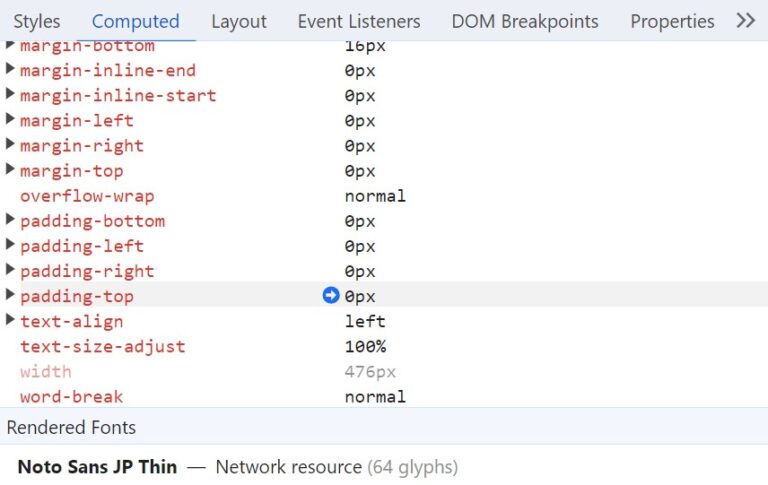
Task: Click the grayed-out width property
Action: coord(46,372)
